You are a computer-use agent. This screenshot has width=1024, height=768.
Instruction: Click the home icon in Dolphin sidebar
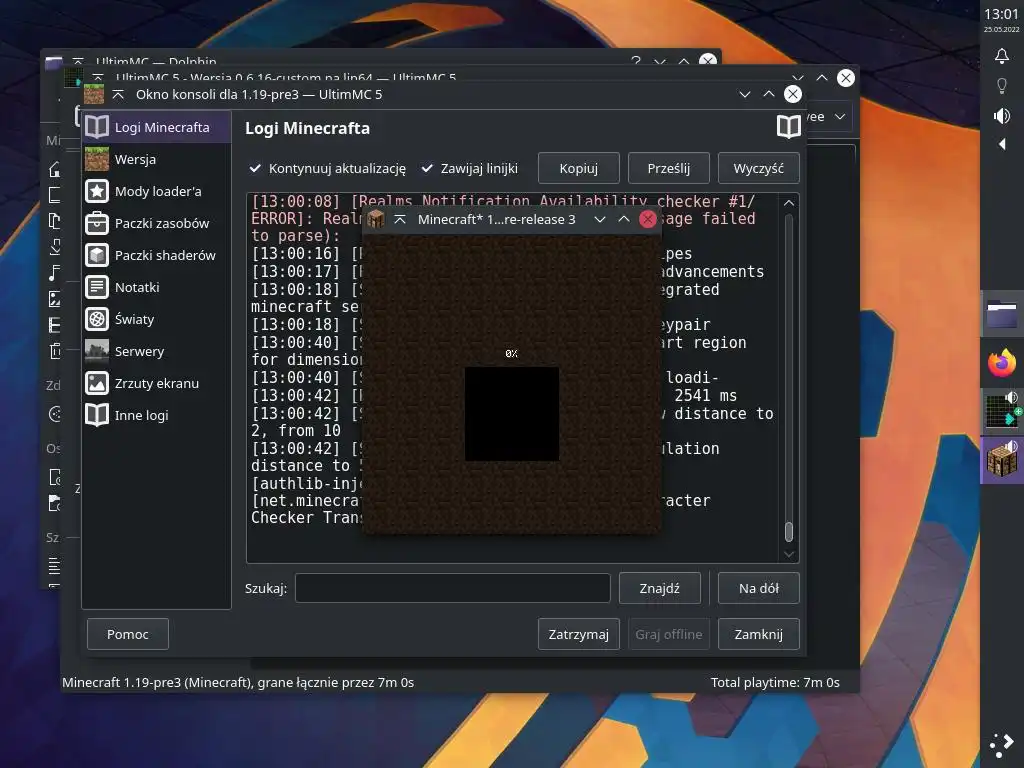tap(55, 169)
